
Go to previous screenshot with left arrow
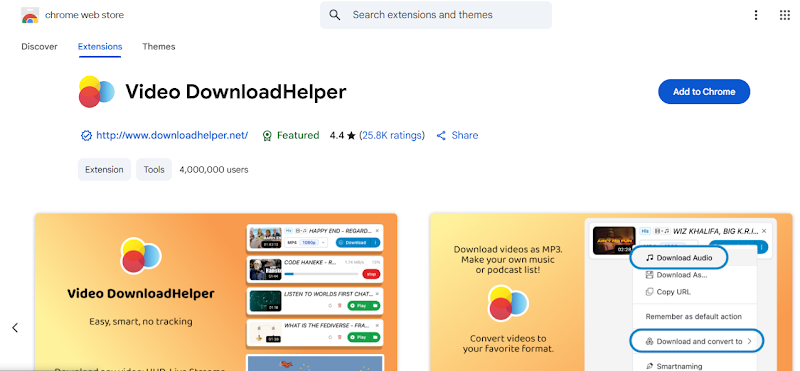pos(15,328)
